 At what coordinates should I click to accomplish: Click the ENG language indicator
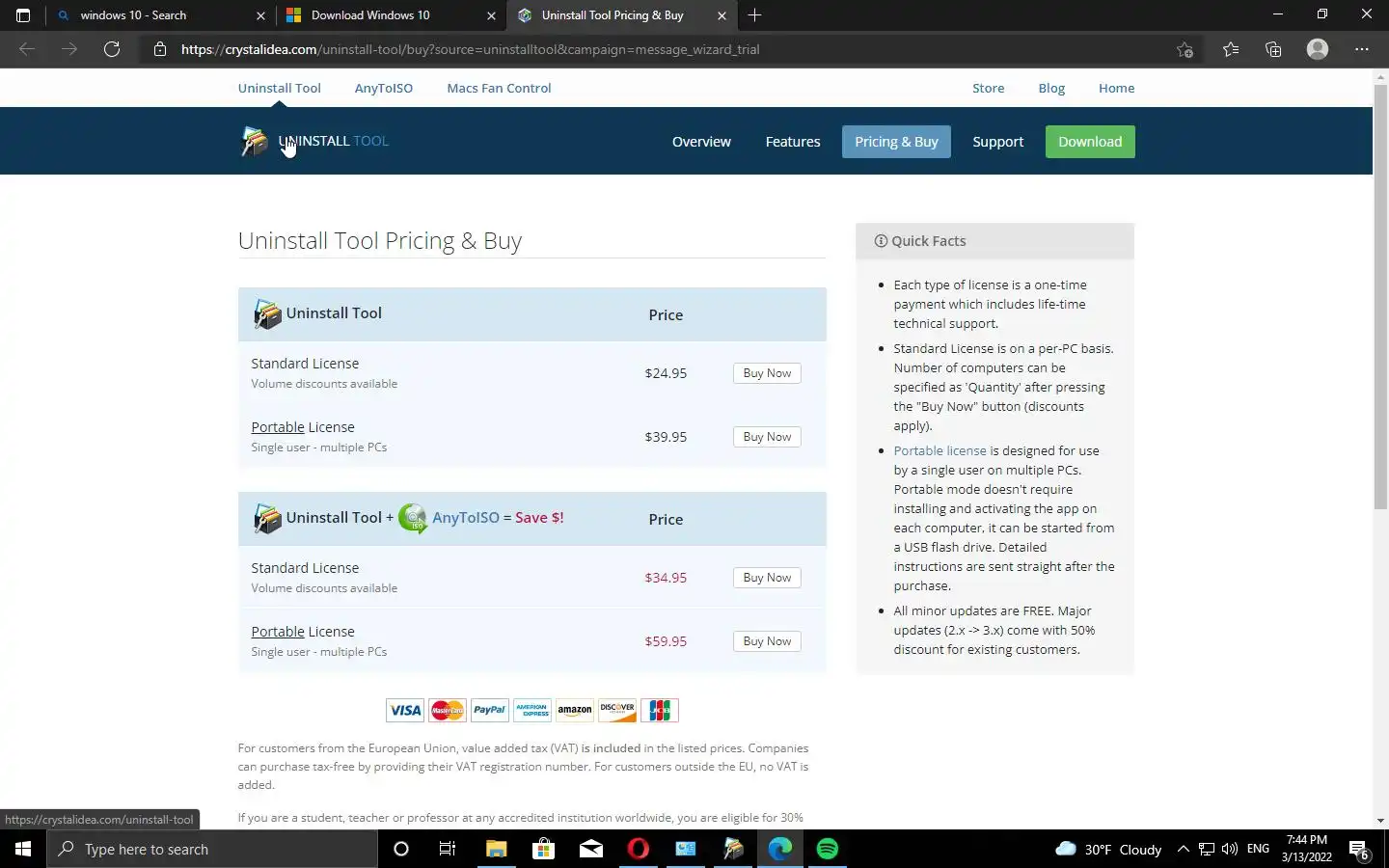tap(1258, 849)
